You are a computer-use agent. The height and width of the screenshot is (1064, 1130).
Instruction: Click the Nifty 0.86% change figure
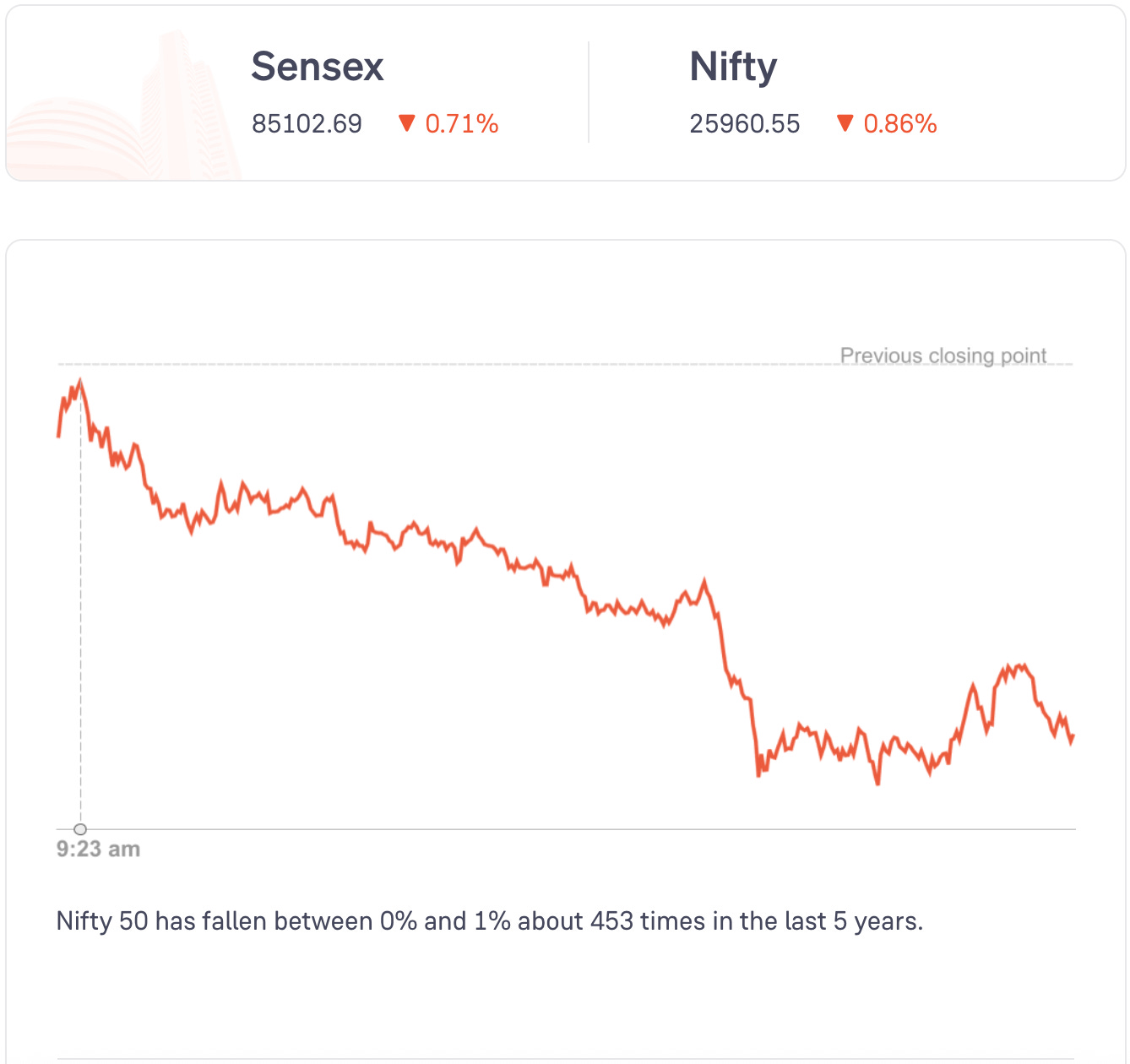click(899, 124)
